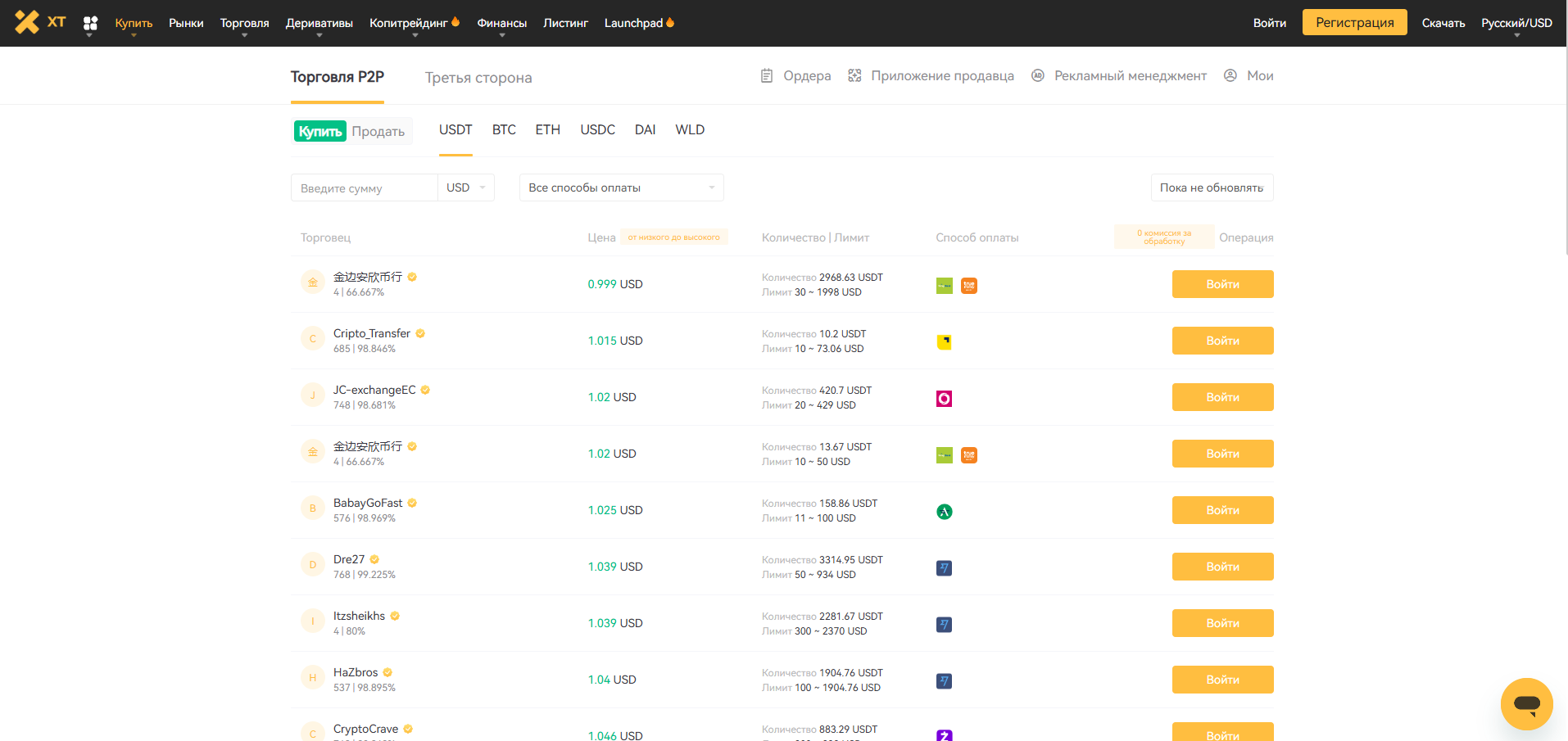Click verified badge next to Cripto_Transfer
The image size is (1568, 741).
(420, 333)
